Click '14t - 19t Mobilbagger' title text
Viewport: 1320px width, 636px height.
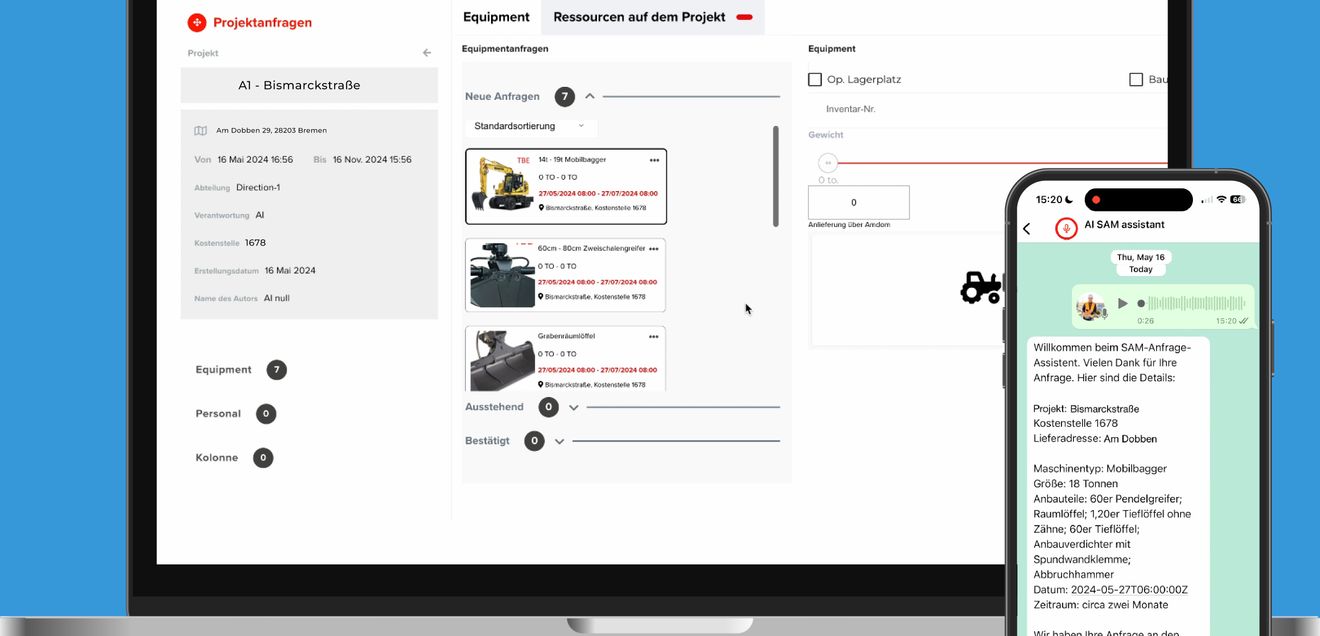click(572, 160)
